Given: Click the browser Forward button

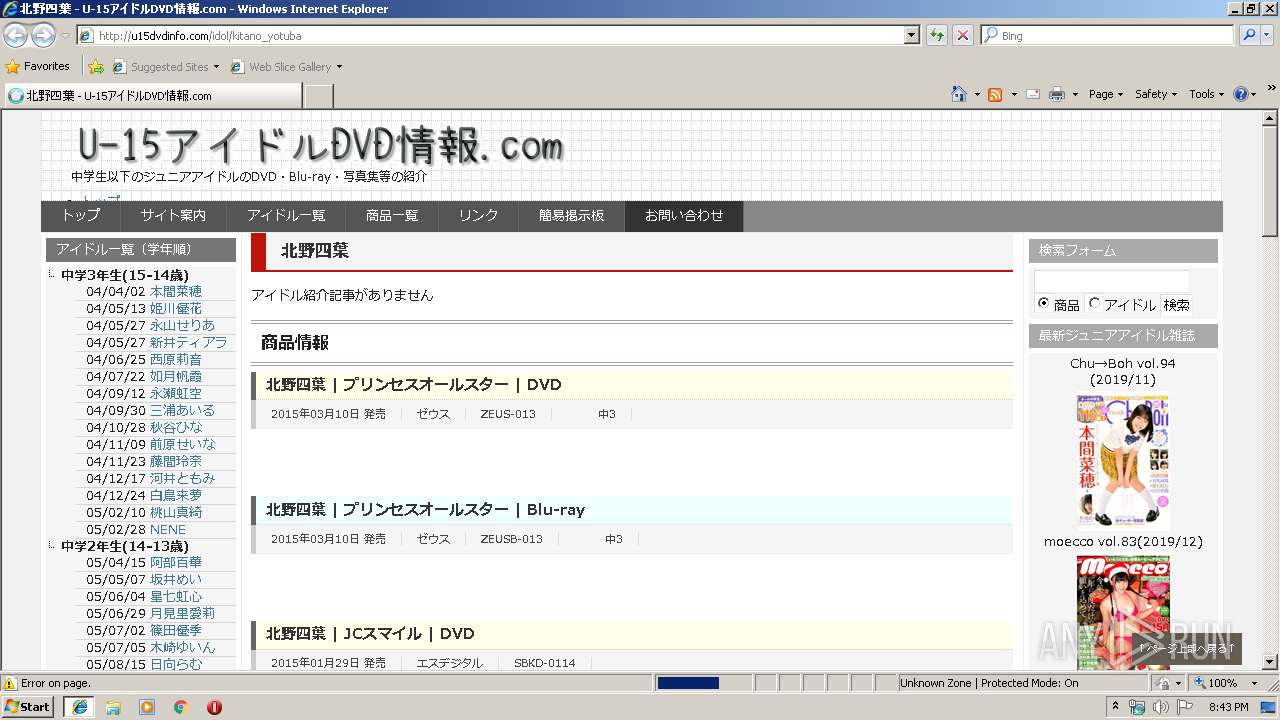Looking at the screenshot, I should tap(43, 35).
